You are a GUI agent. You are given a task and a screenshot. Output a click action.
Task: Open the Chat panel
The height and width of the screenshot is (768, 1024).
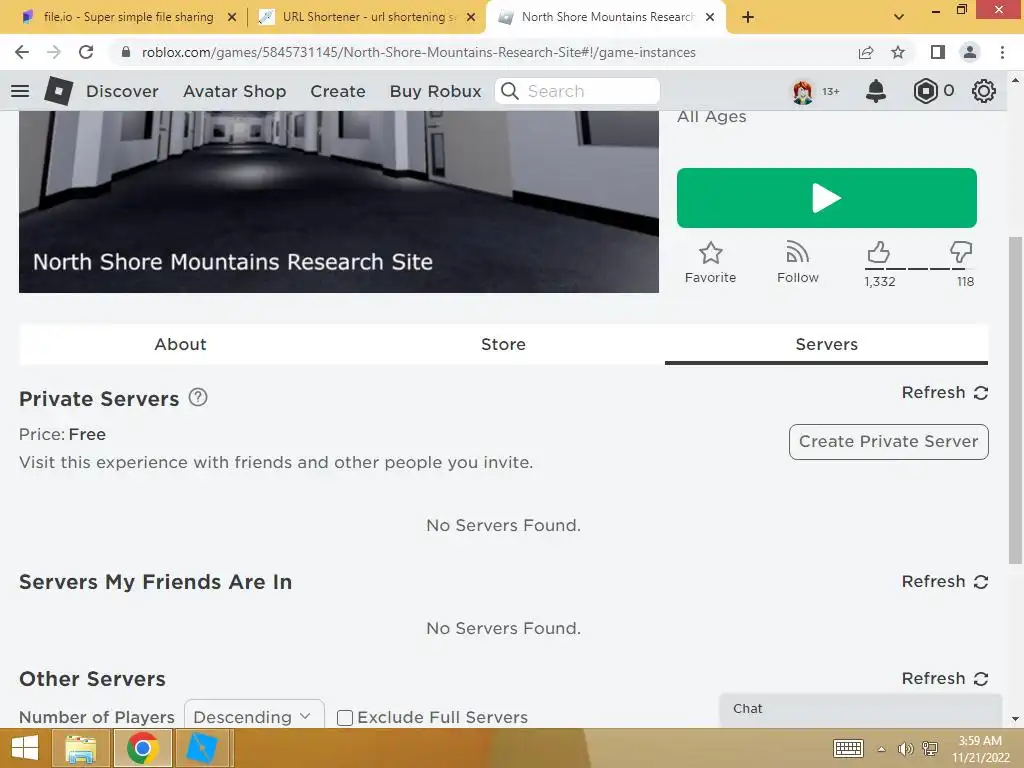861,710
